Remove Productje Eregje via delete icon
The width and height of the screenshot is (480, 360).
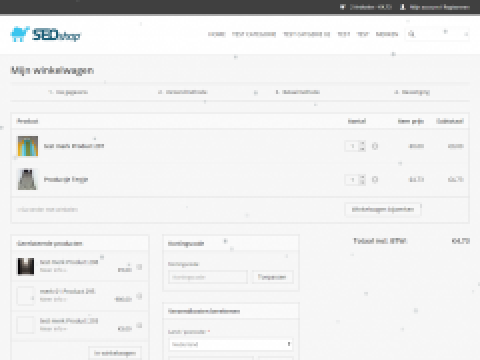[x=375, y=180]
